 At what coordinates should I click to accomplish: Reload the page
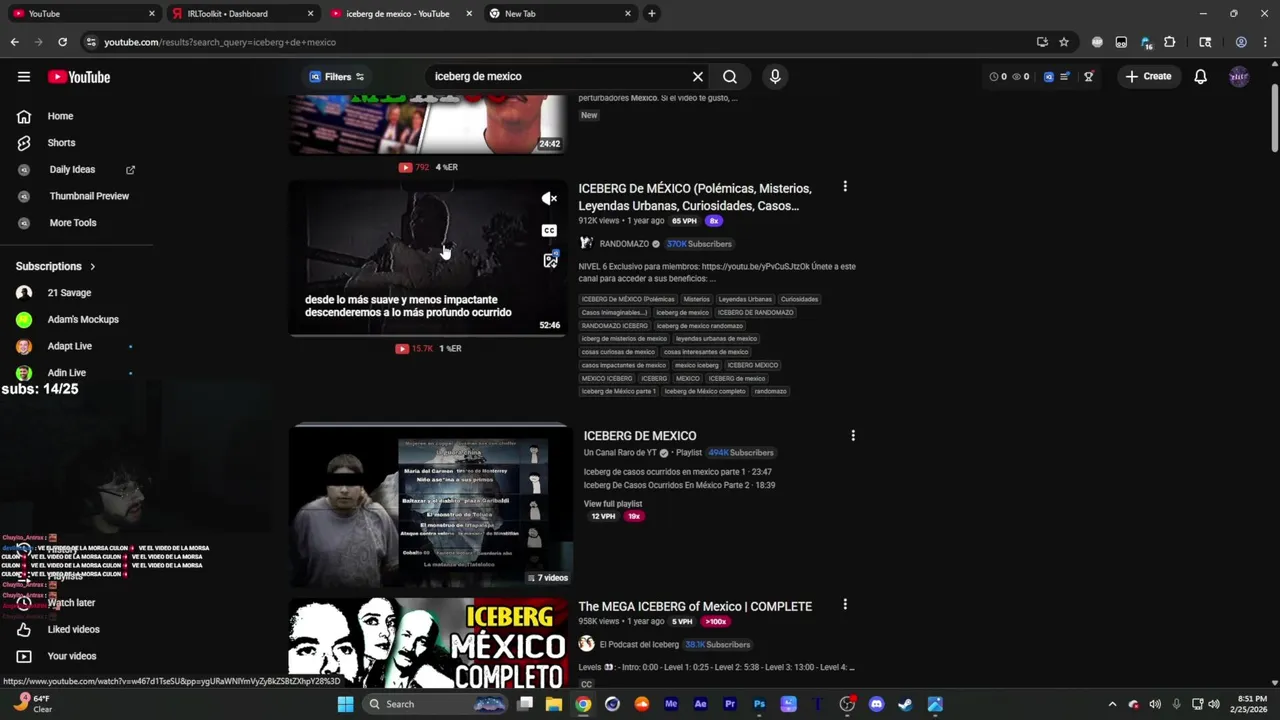pos(62,42)
